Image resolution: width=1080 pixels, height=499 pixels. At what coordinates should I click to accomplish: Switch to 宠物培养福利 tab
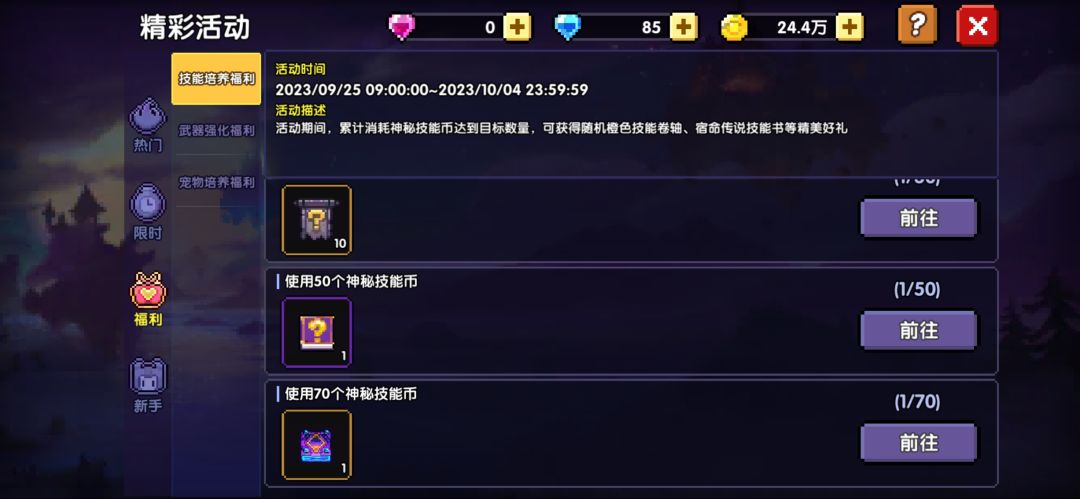click(x=216, y=183)
